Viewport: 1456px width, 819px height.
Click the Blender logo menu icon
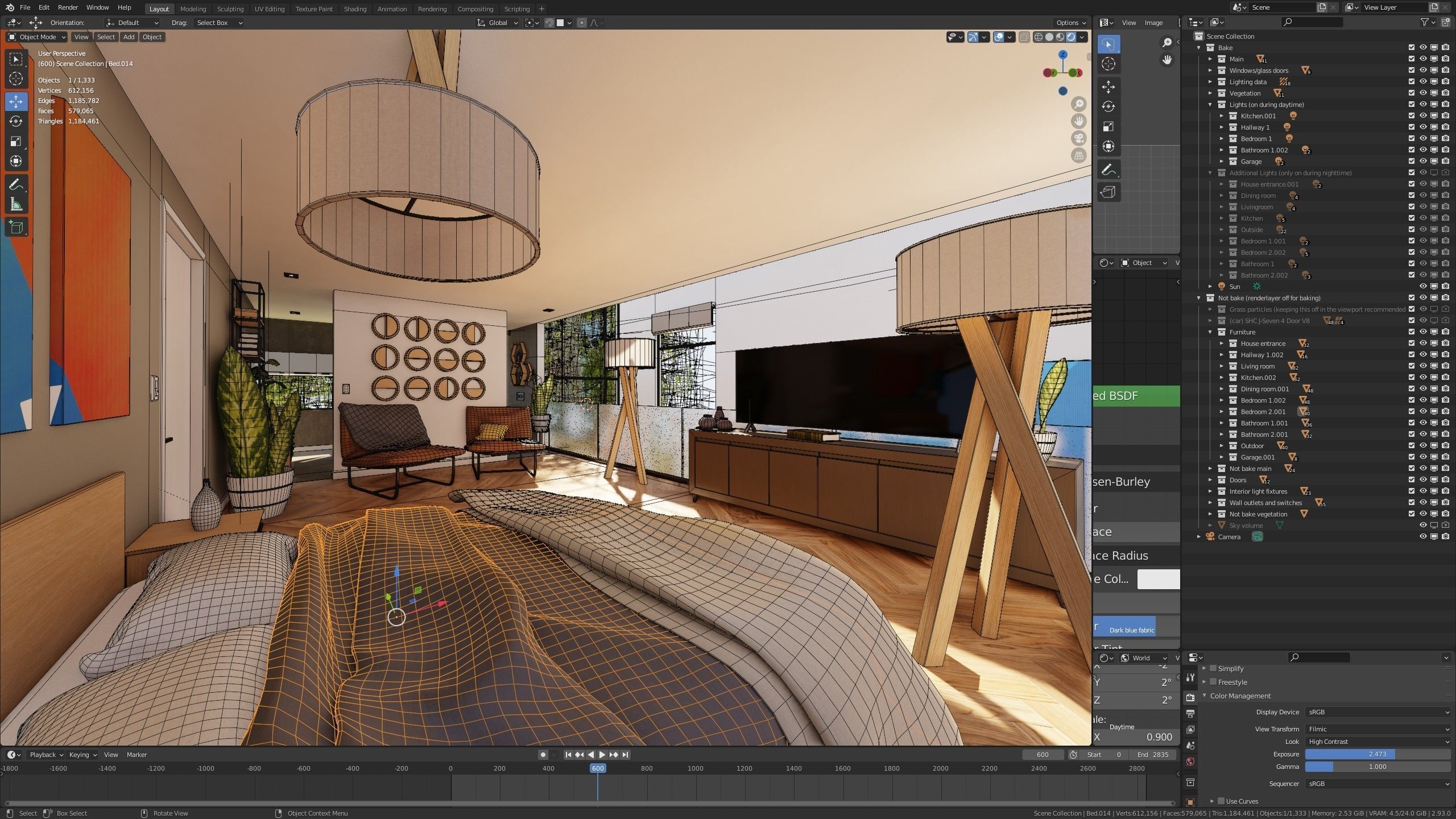point(10,7)
